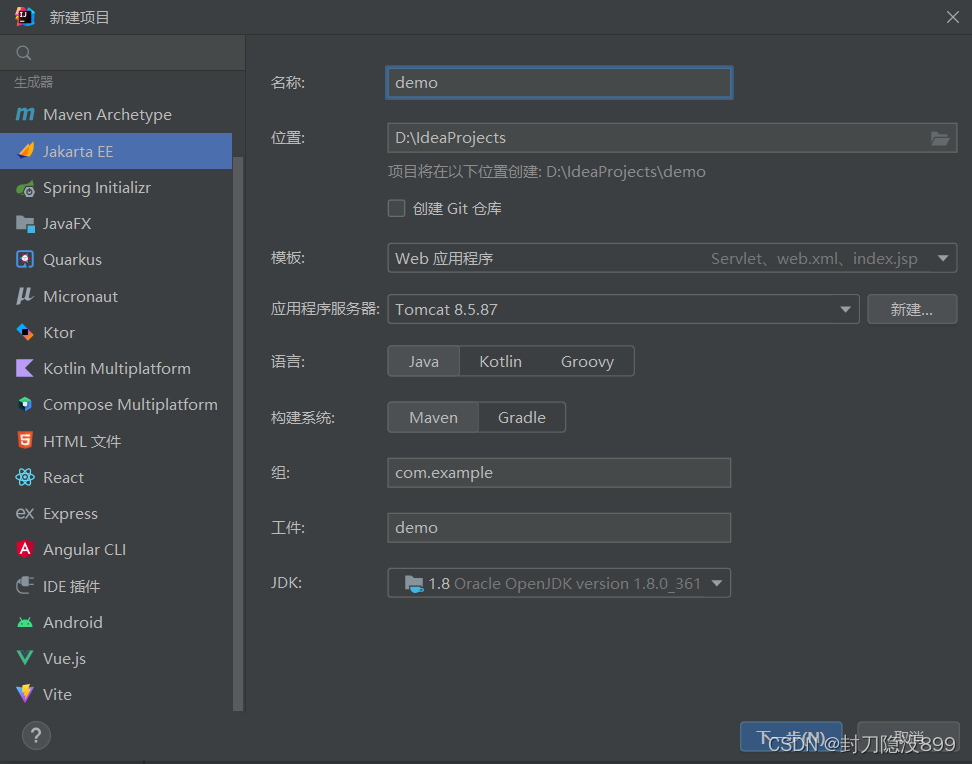The width and height of the screenshot is (972, 764).
Task: Click the Quarkus logo icon
Action: point(25,260)
